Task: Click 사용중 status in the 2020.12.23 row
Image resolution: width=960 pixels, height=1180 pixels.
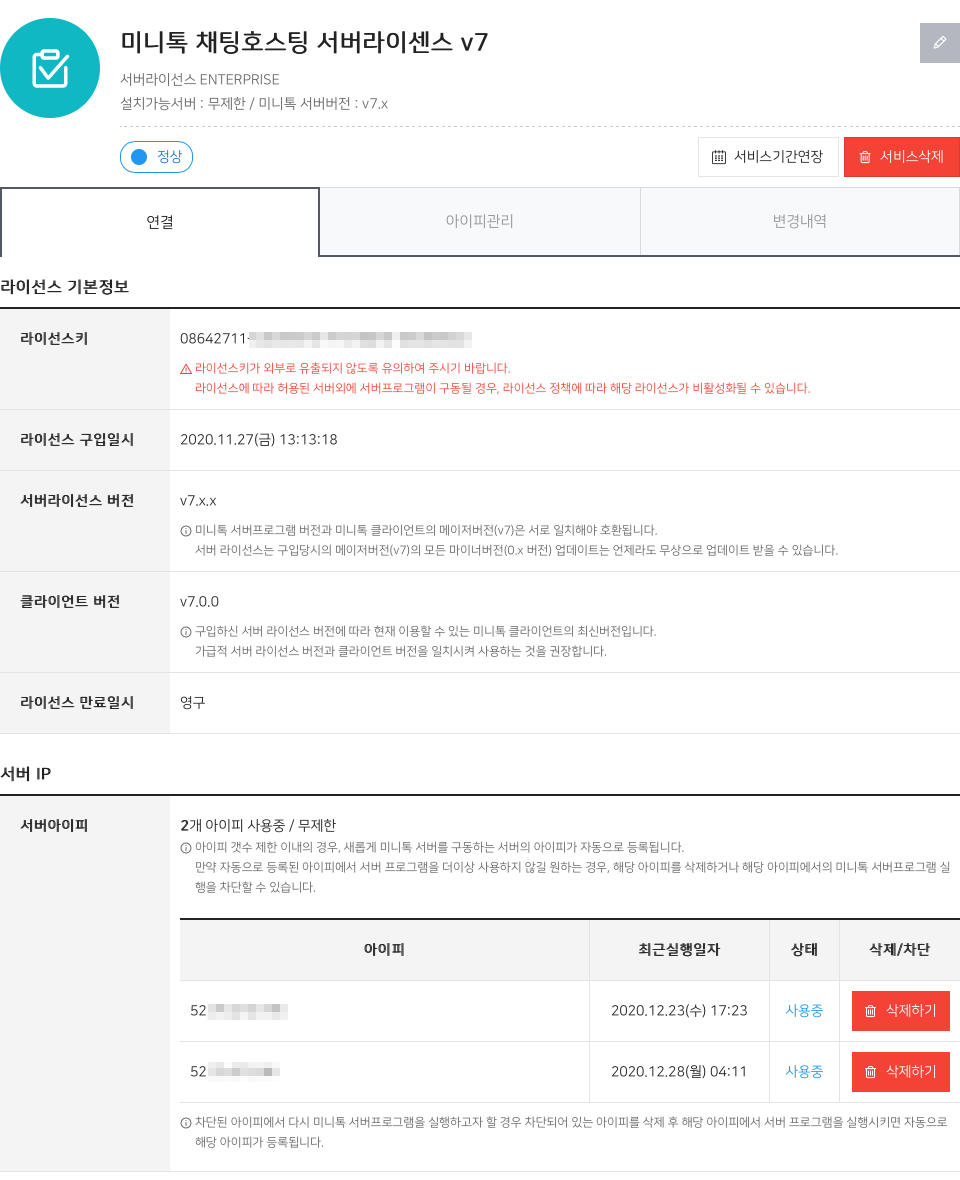Action: click(x=804, y=1011)
